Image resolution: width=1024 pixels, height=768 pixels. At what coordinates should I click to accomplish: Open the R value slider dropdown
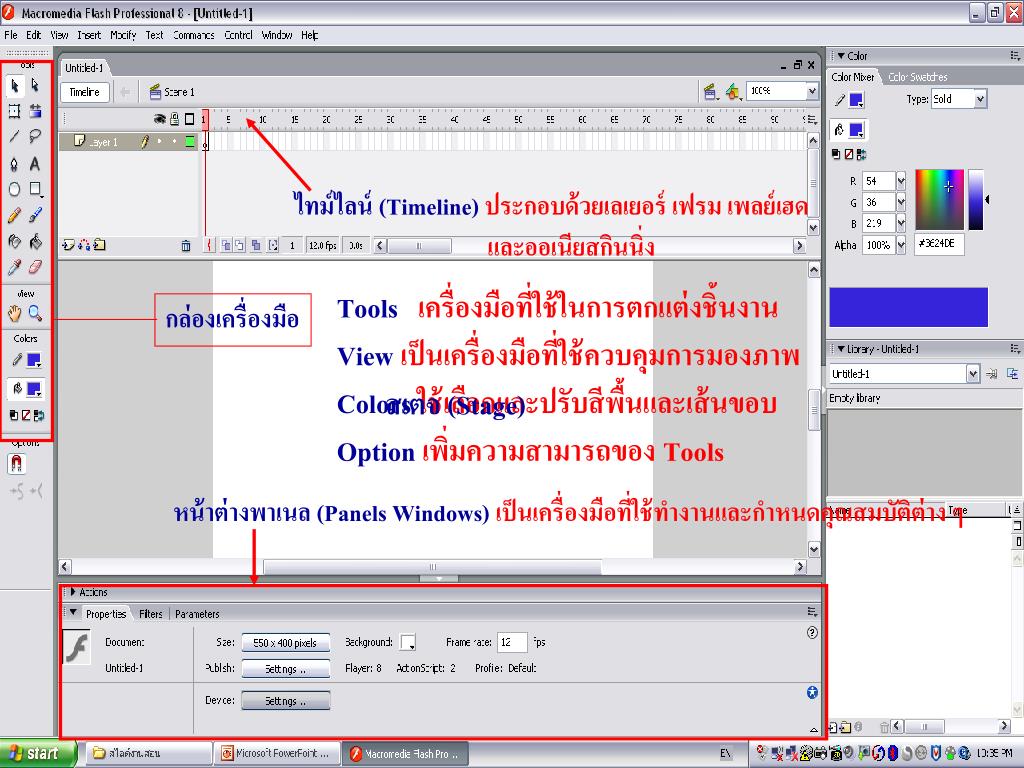(901, 181)
